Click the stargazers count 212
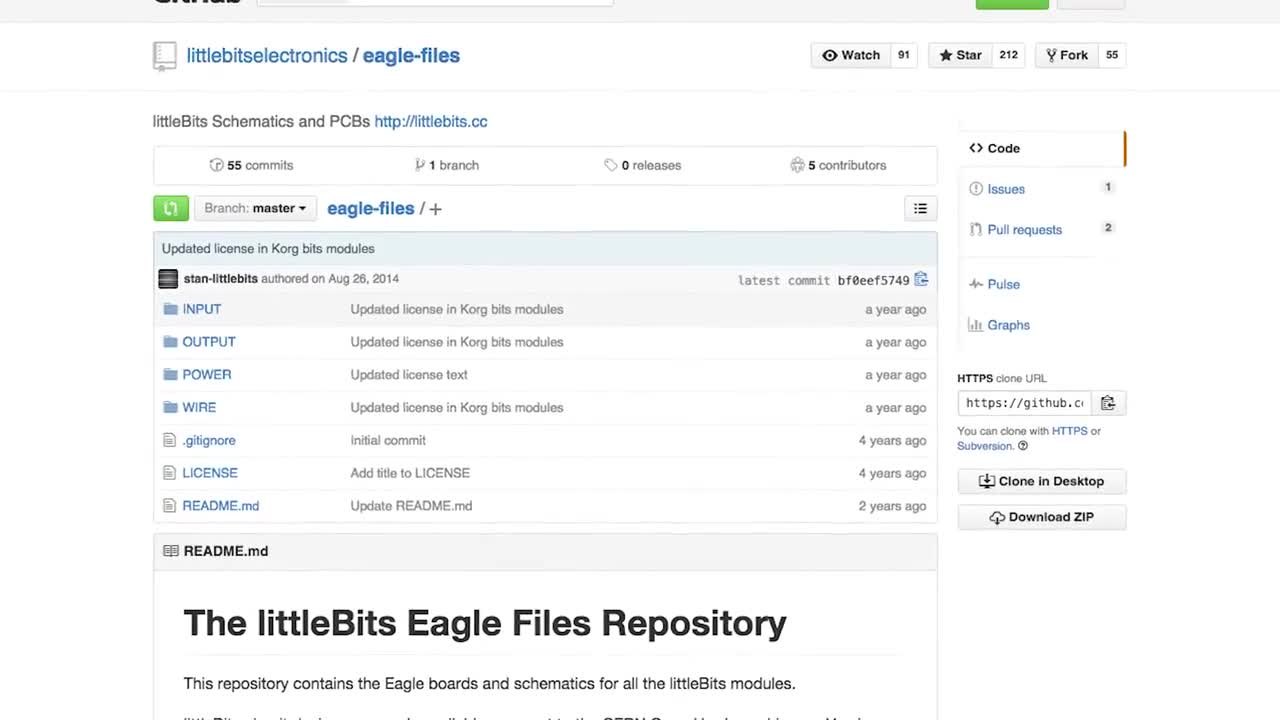 tap(1008, 55)
